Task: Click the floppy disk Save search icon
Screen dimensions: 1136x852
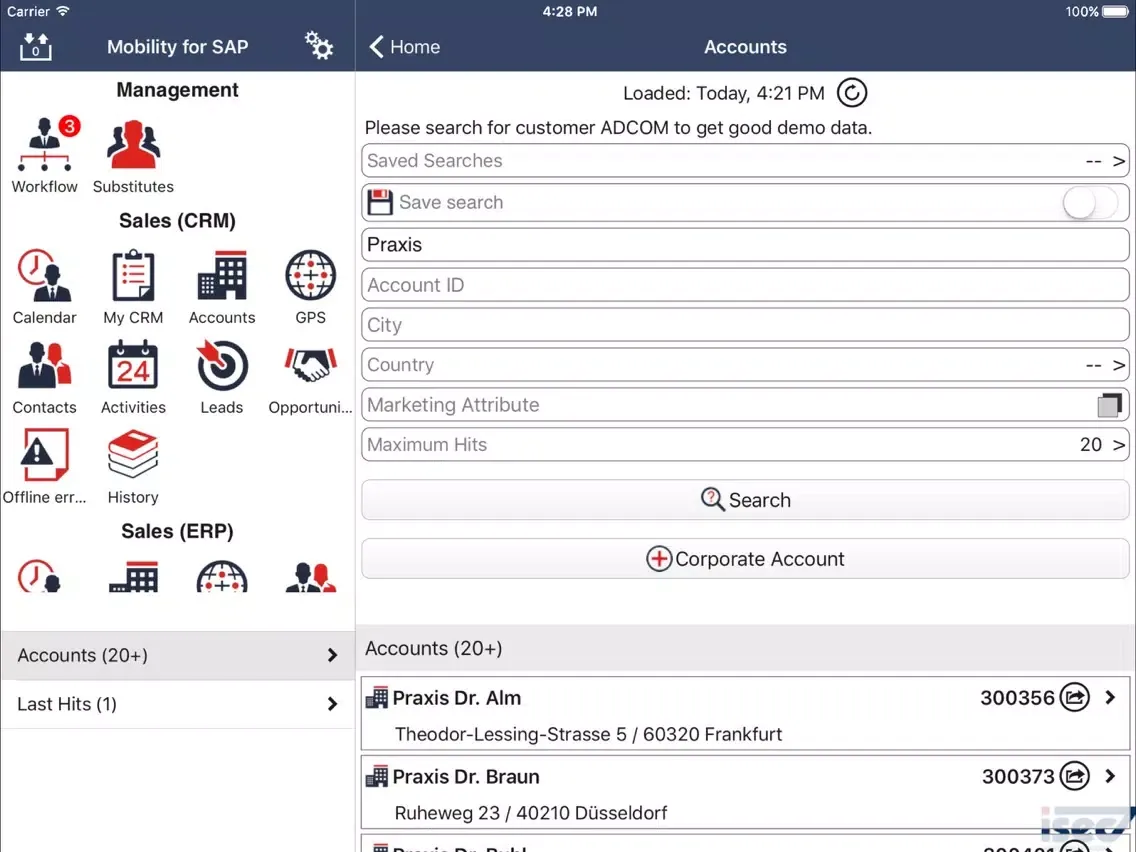Action: (380, 202)
